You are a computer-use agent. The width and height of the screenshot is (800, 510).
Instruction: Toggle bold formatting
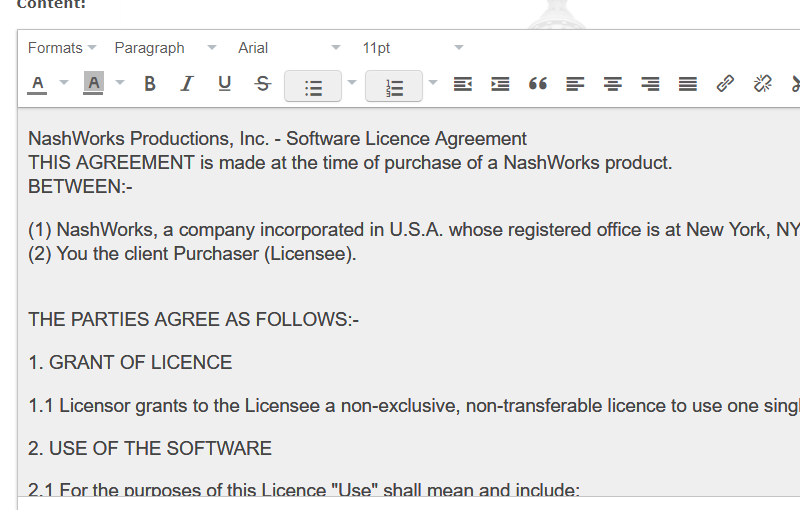(149, 84)
